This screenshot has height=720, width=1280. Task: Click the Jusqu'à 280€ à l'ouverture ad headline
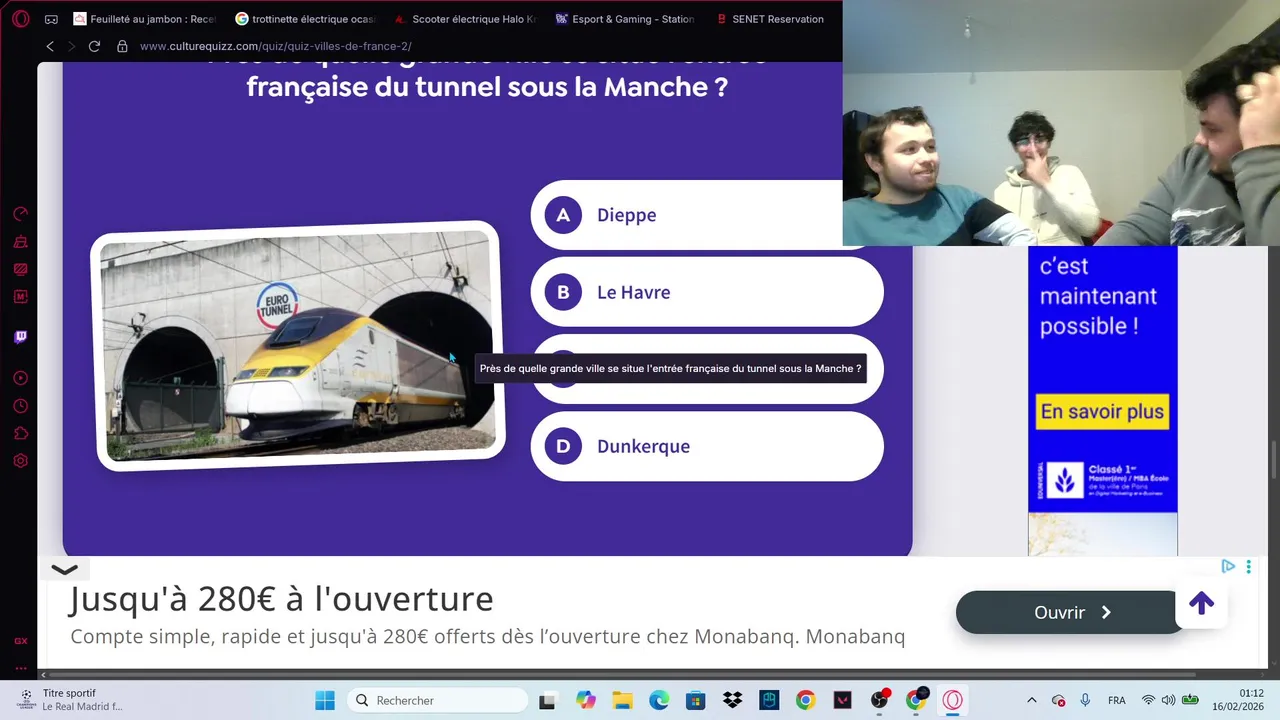(x=281, y=599)
